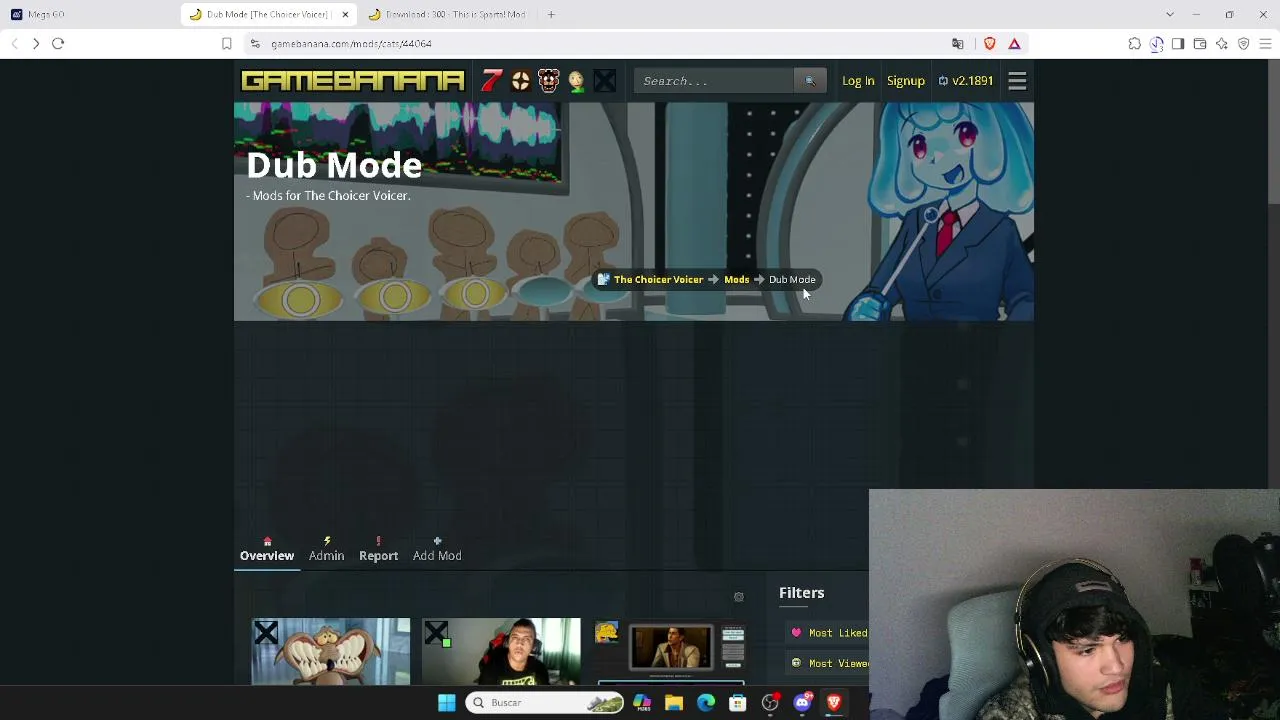Open the v2.1891 version link
Viewport: 1280px width, 720px height.
pyautogui.click(x=966, y=81)
